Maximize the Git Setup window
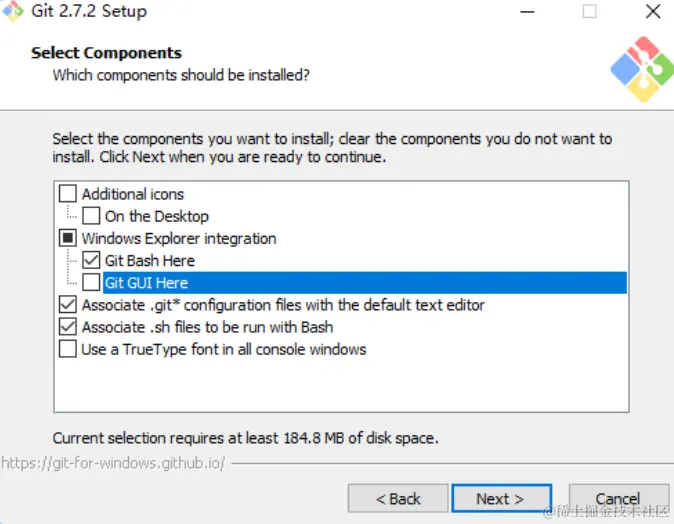This screenshot has height=524, width=674. (x=589, y=12)
